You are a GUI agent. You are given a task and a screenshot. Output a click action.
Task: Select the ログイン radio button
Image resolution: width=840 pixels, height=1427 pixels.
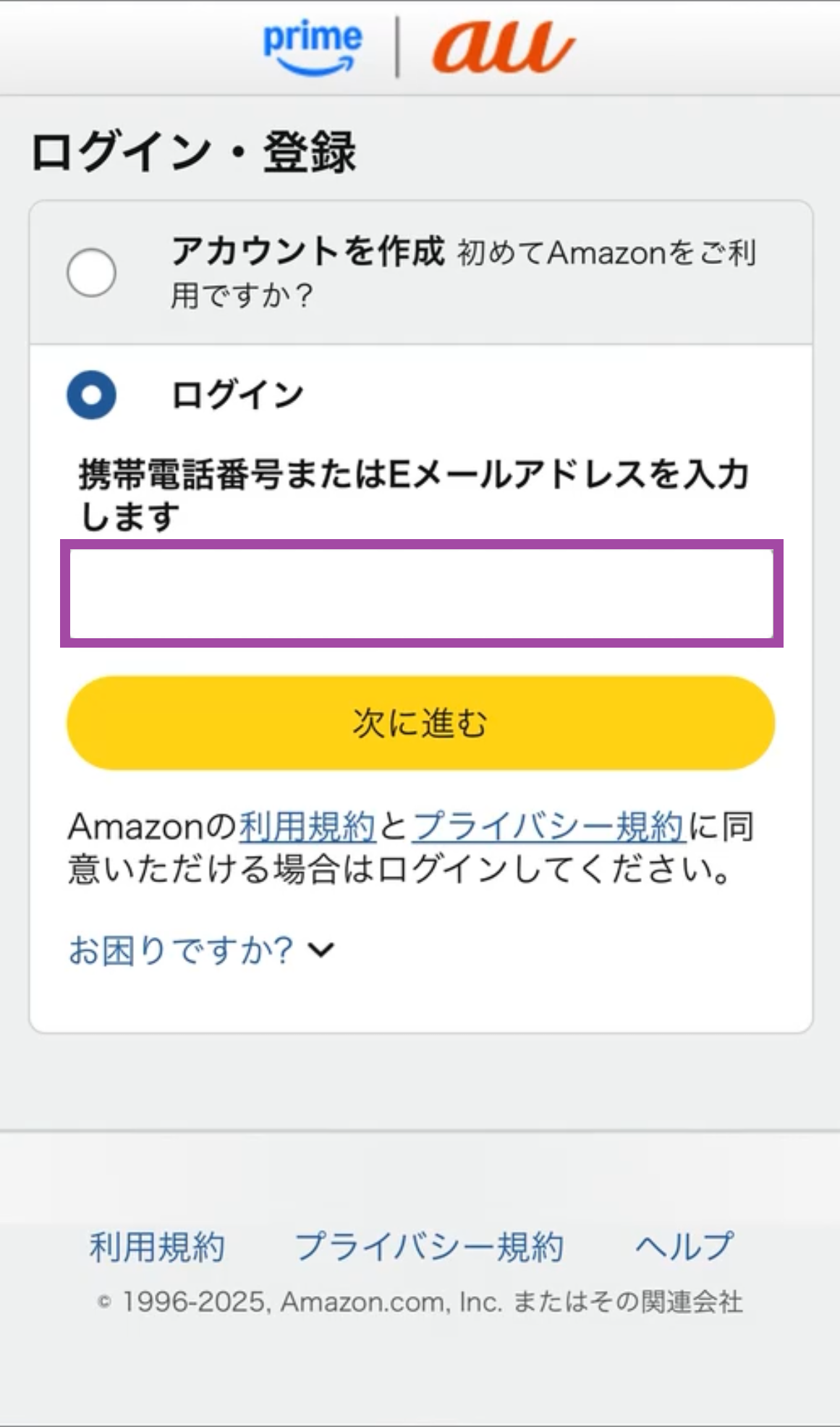[91, 395]
